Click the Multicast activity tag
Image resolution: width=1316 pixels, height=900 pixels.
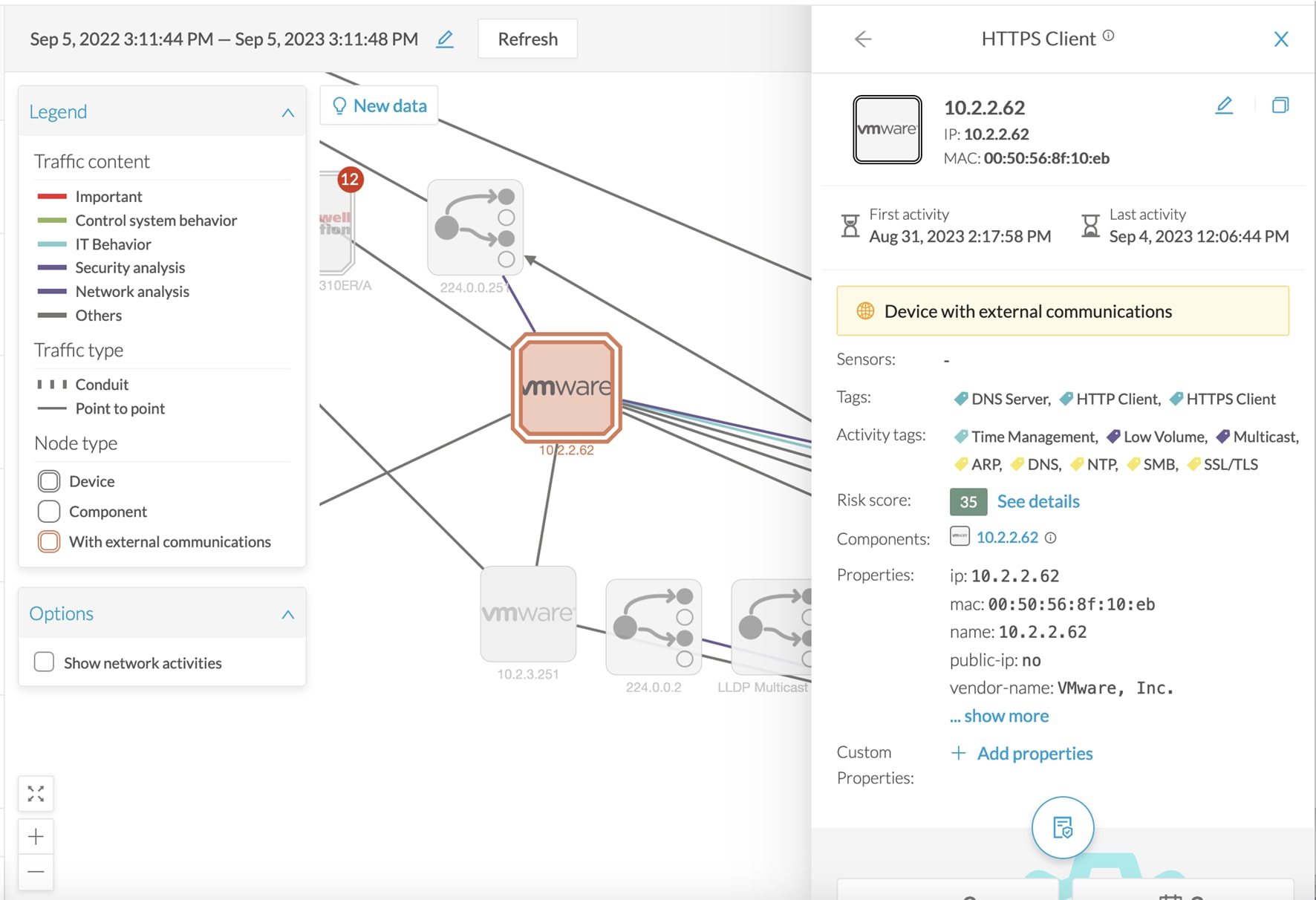[1257, 437]
